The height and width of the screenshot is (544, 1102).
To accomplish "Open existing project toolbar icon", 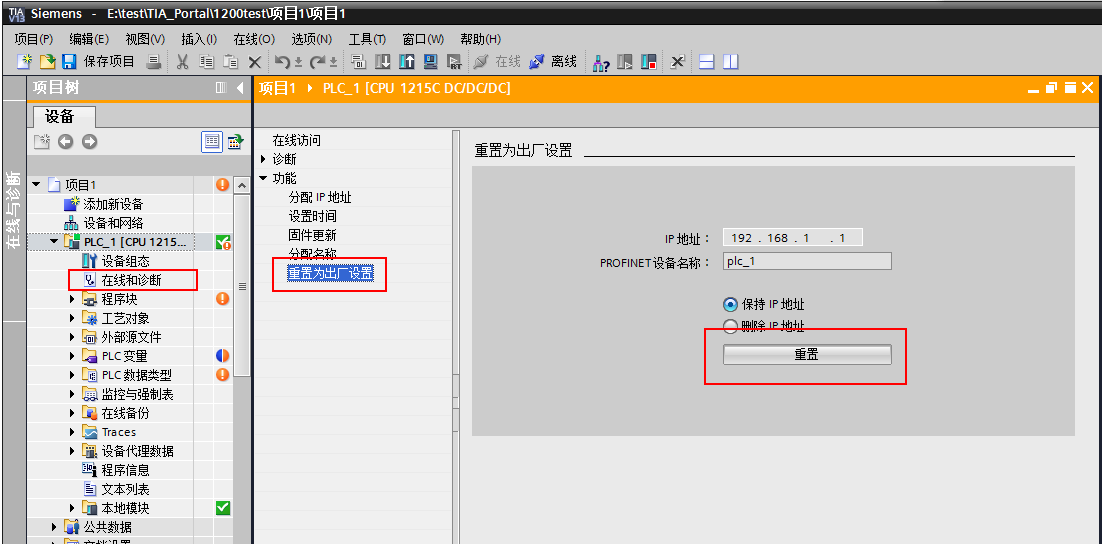I will (x=47, y=62).
